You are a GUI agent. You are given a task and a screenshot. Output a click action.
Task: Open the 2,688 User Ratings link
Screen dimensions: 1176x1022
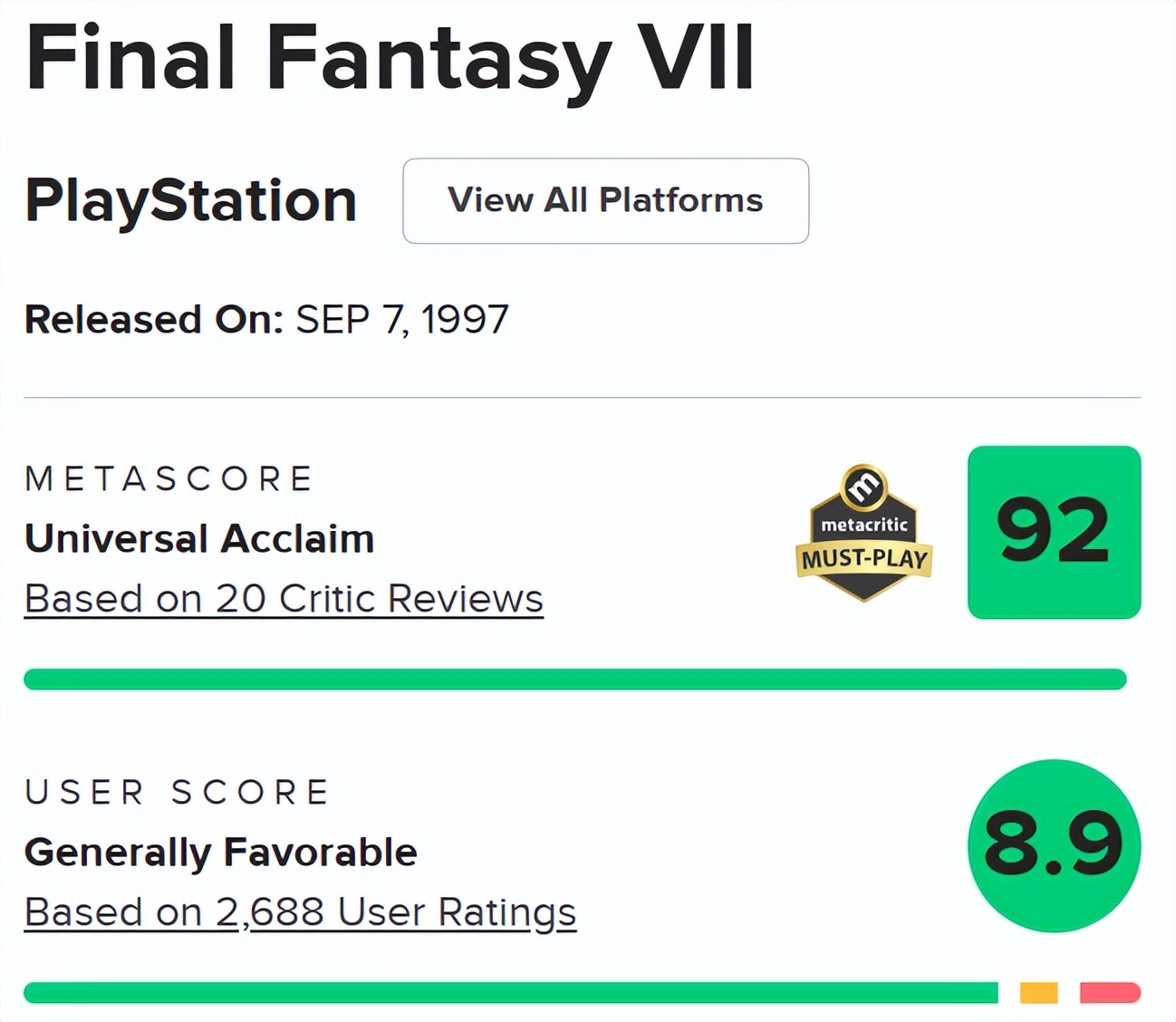click(300, 912)
